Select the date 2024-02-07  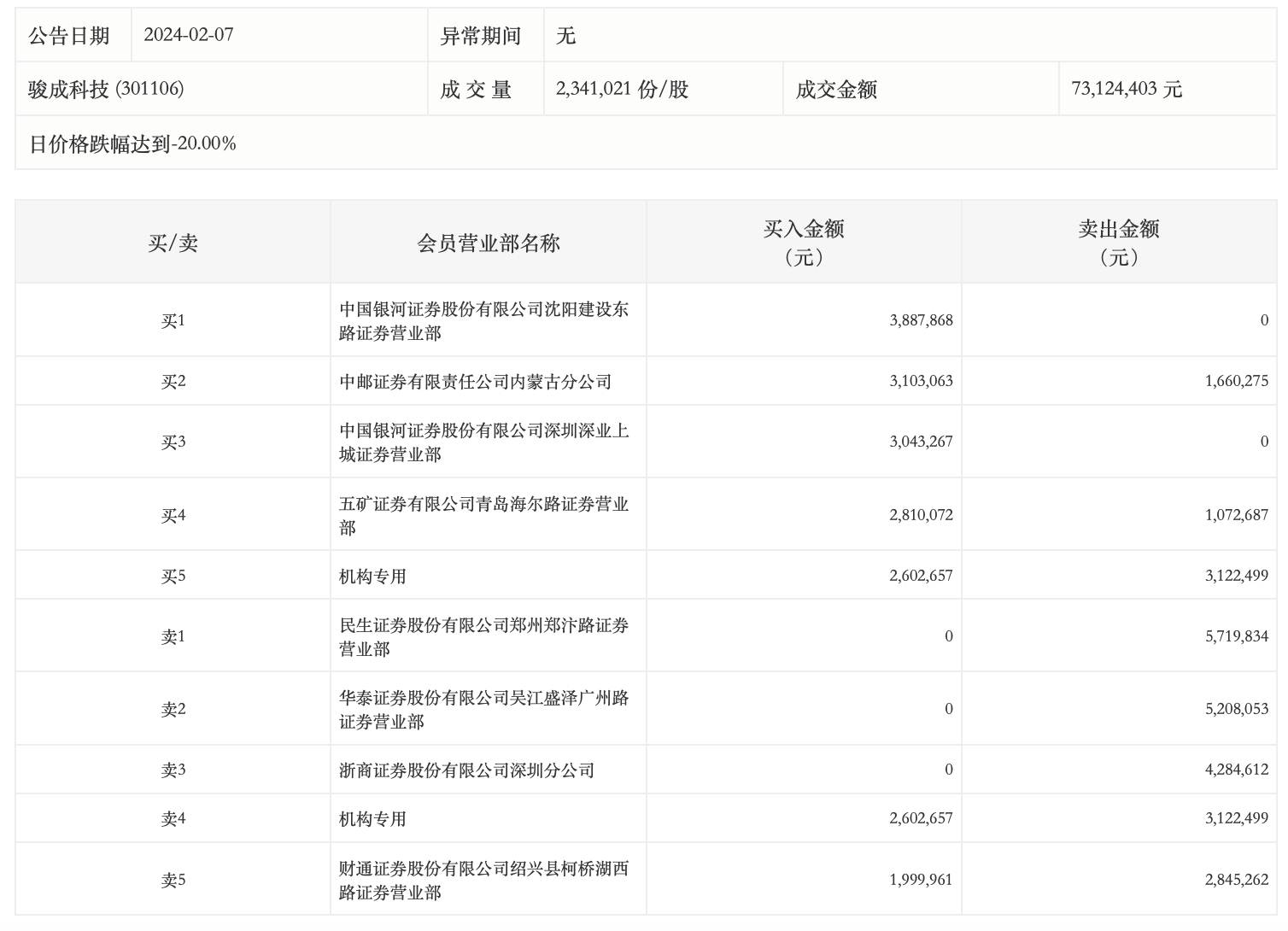pos(188,35)
